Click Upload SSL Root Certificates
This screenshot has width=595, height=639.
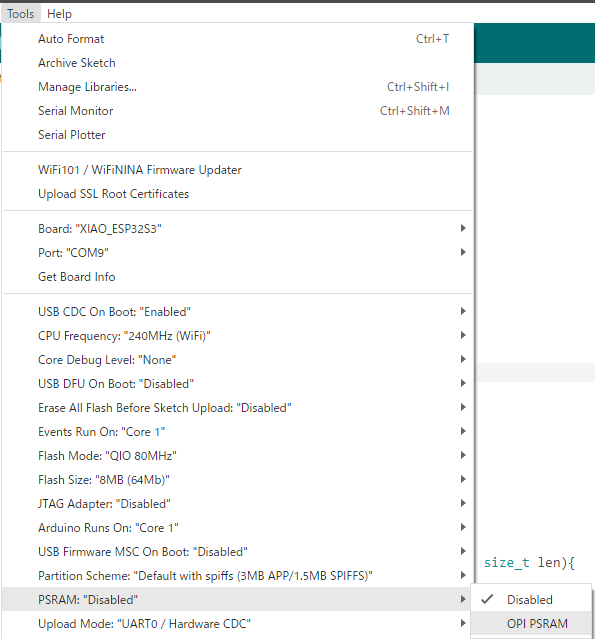tap(238, 194)
